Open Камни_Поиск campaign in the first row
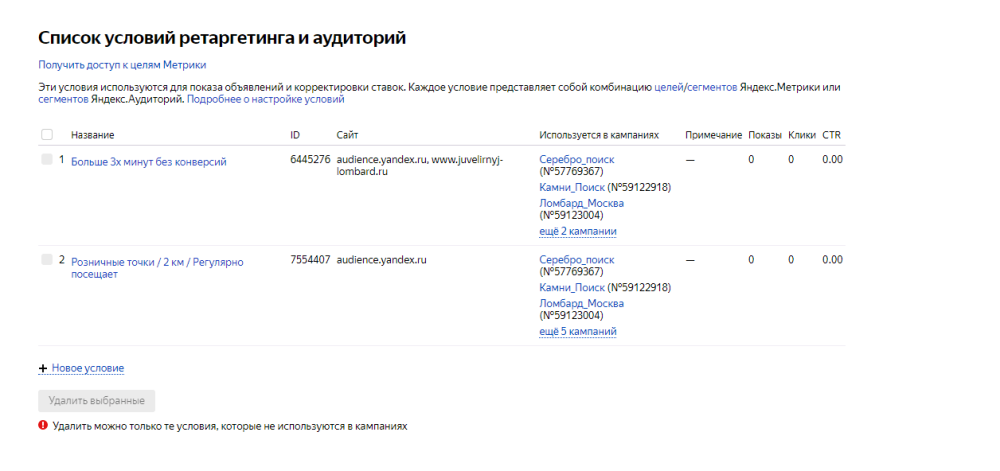 point(572,187)
